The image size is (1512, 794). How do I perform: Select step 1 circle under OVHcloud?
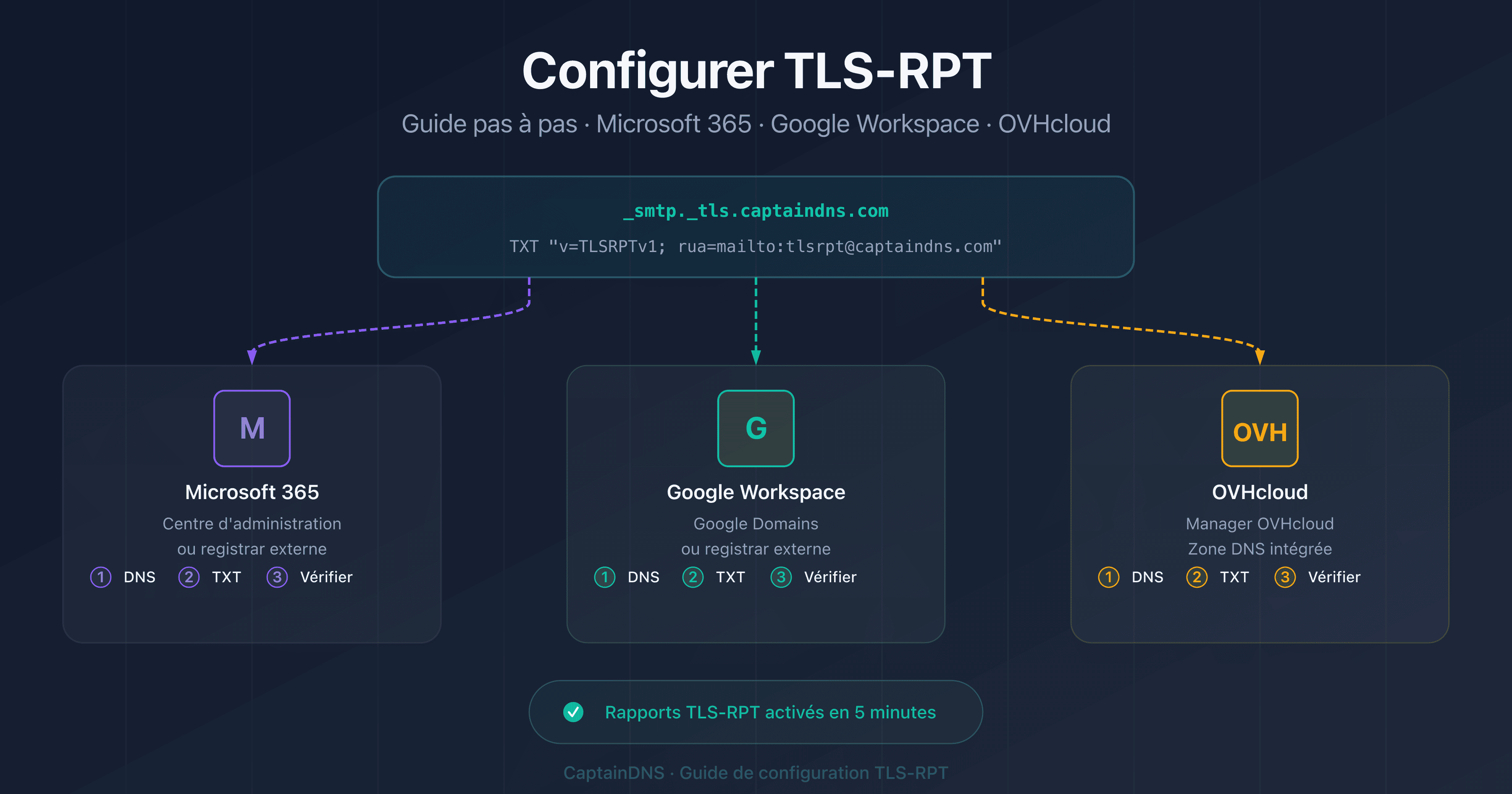[1108, 577]
